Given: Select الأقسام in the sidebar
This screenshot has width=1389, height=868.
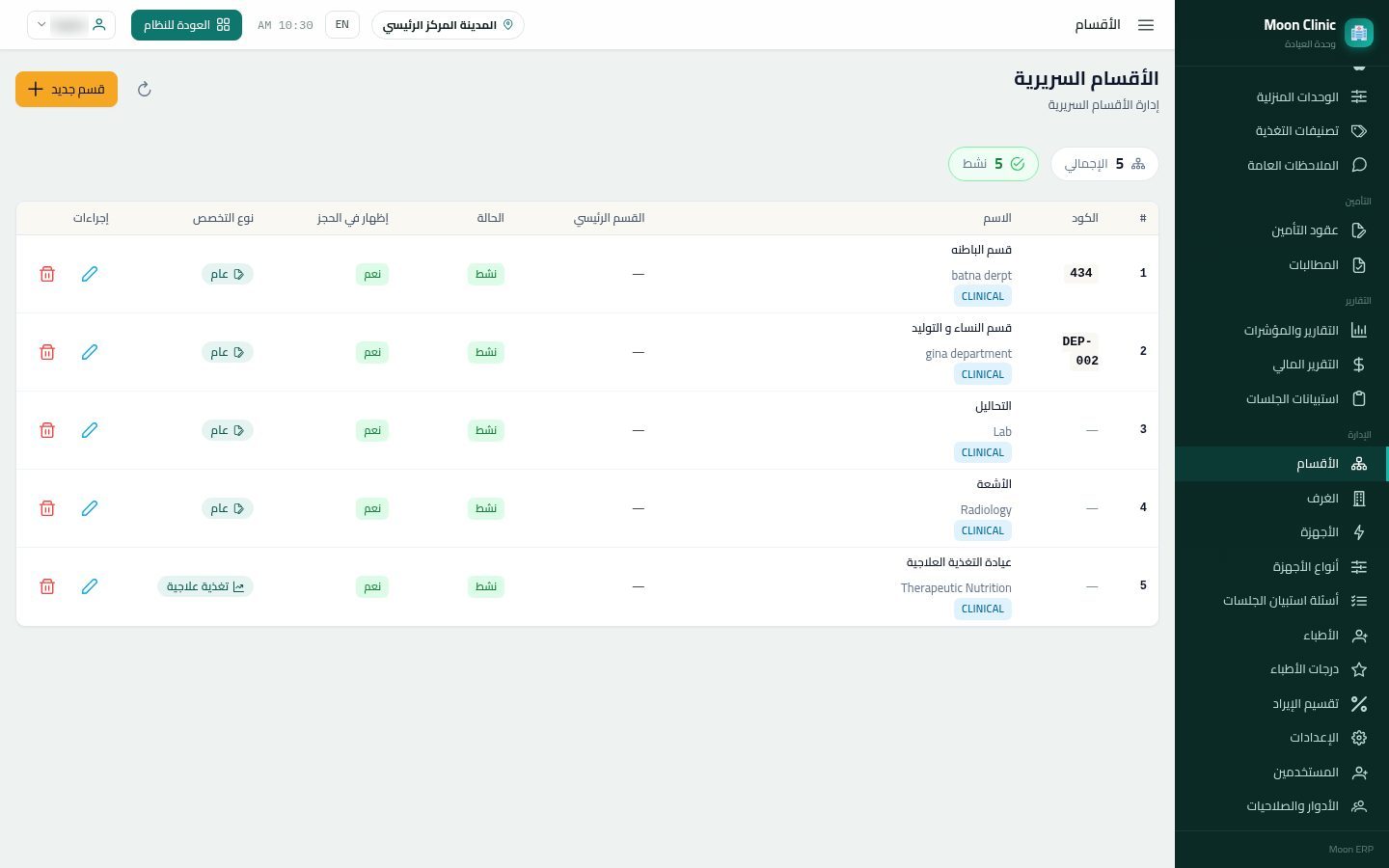Looking at the screenshot, I should [1281, 464].
